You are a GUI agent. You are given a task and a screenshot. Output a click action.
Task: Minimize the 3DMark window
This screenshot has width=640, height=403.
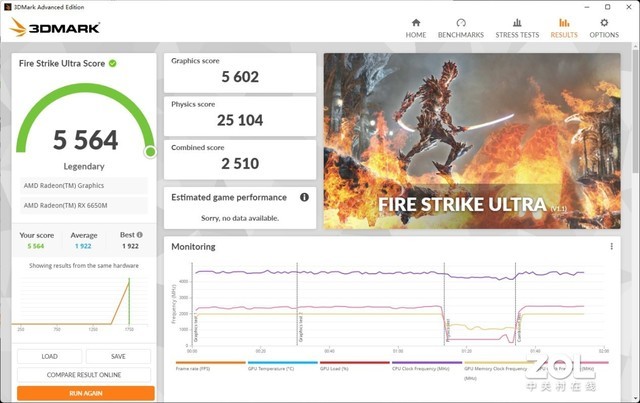tap(587, 7)
